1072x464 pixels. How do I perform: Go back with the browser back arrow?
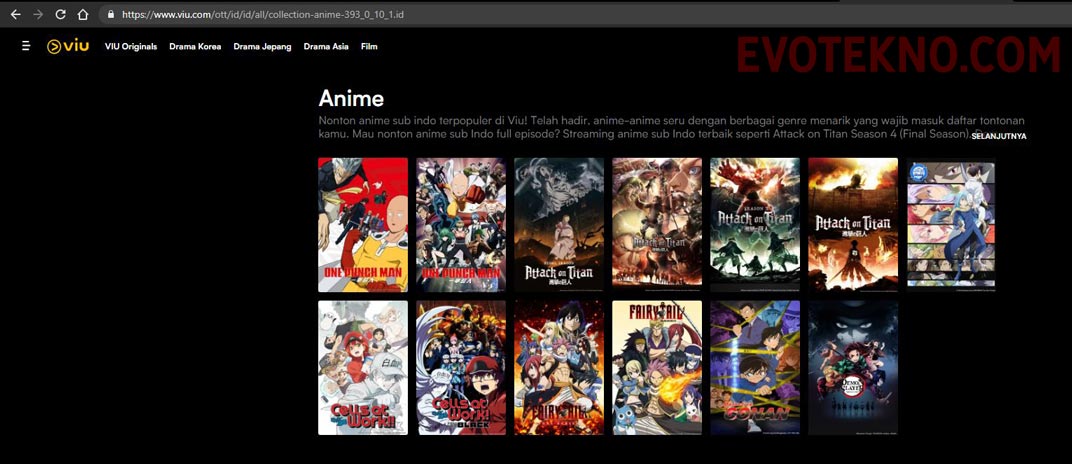click(16, 14)
